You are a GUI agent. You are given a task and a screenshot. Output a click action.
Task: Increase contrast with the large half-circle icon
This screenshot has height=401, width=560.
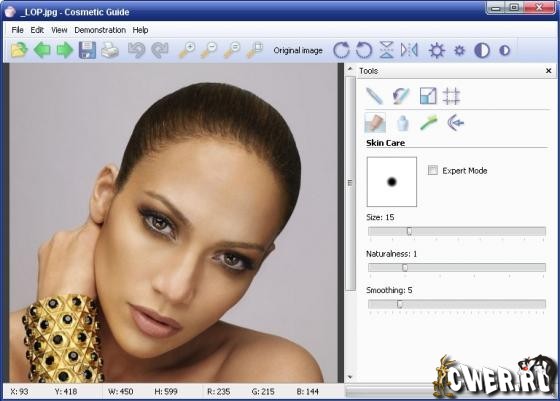point(481,50)
